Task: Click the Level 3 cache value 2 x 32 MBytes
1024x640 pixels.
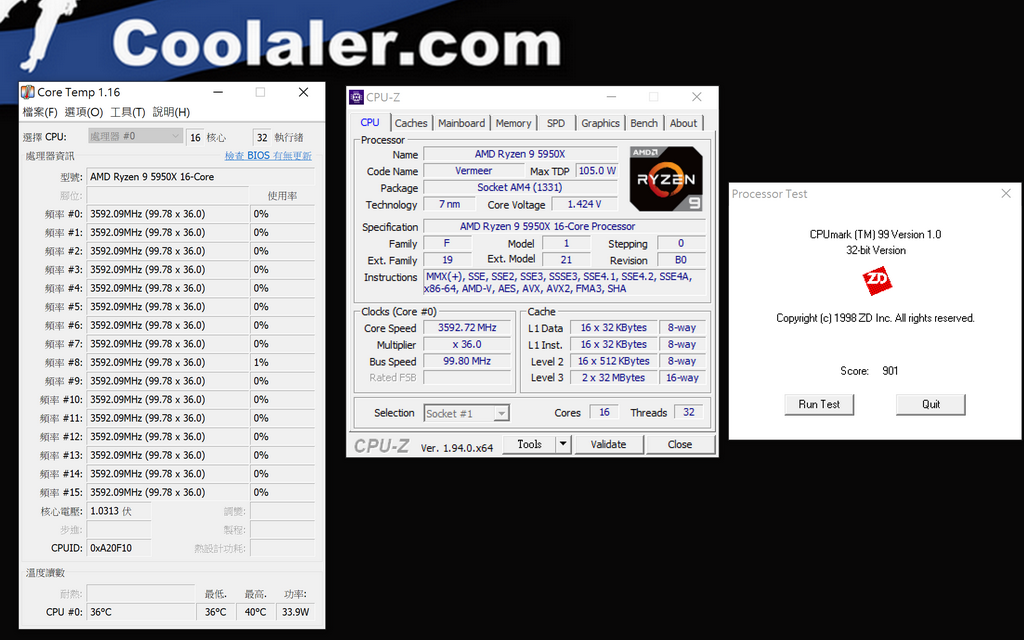Action: [613, 377]
